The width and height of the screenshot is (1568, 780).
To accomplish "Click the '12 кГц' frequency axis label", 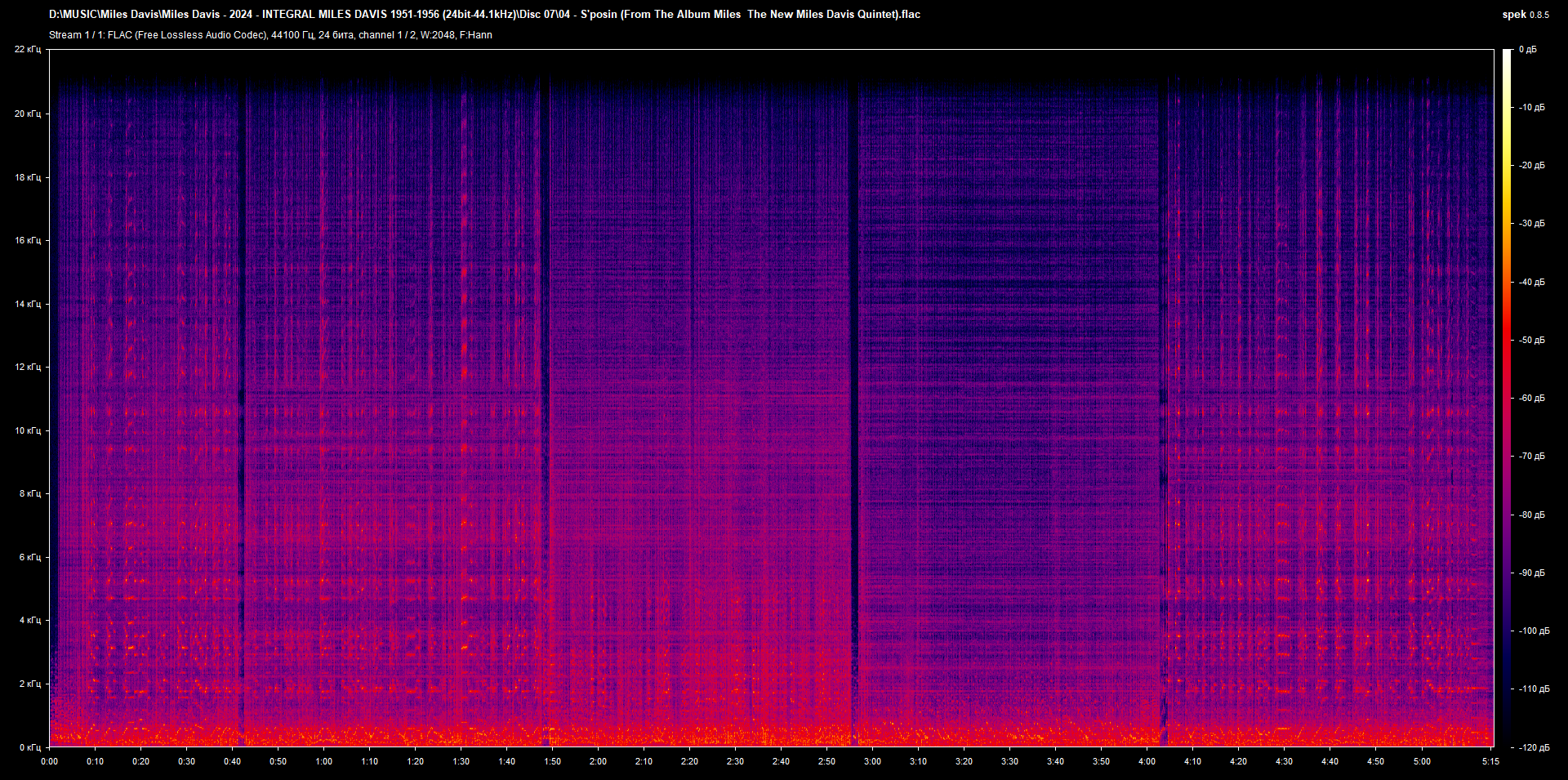I will tap(28, 367).
